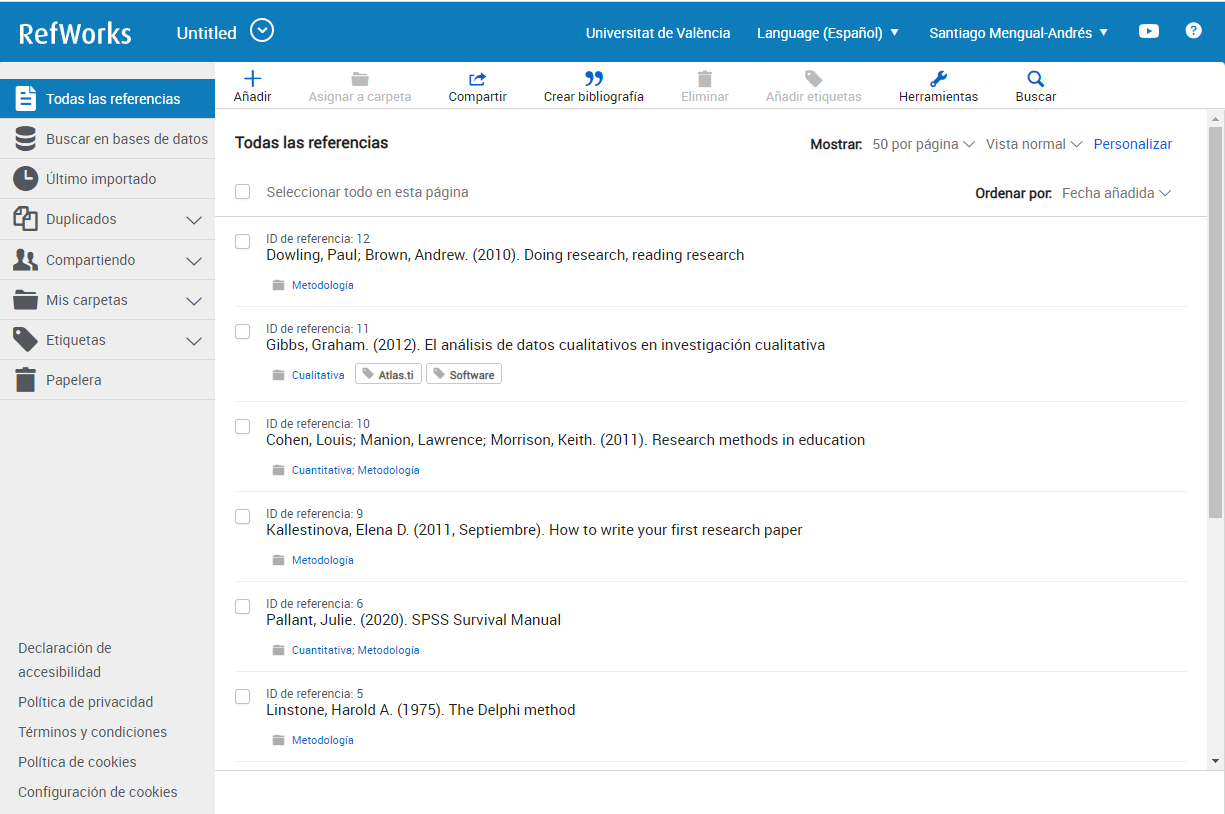The width and height of the screenshot is (1225, 814).
Task: Click the Personalizar link
Action: click(1132, 144)
